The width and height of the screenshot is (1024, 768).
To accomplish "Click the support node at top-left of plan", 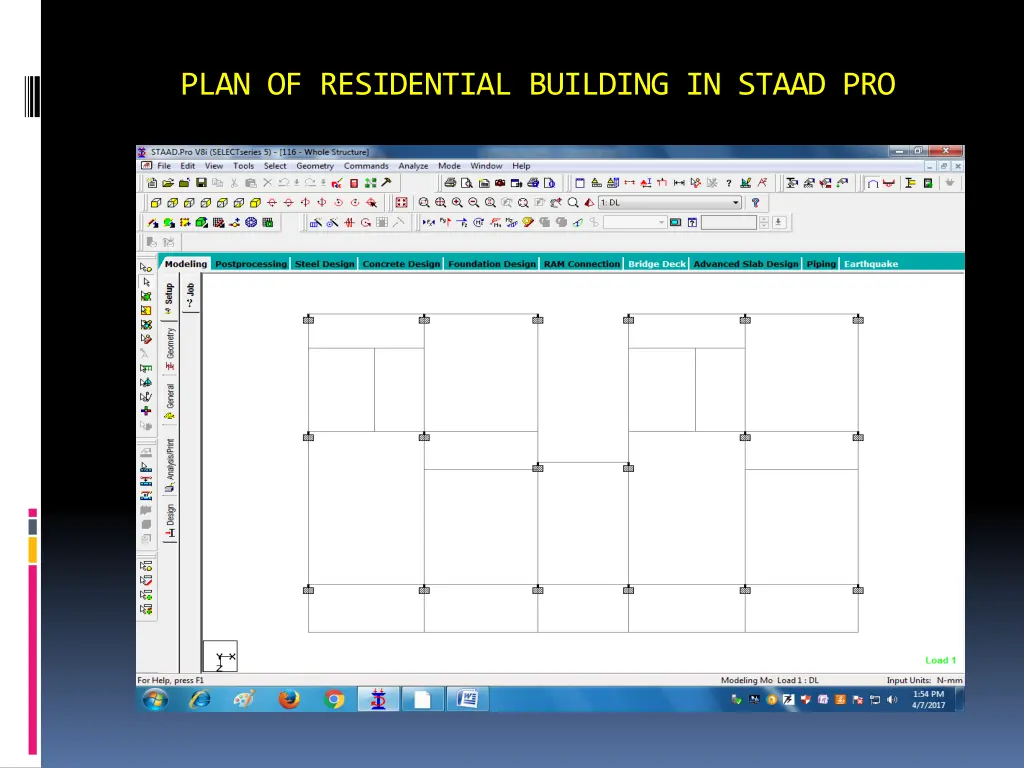I will pyautogui.click(x=309, y=320).
